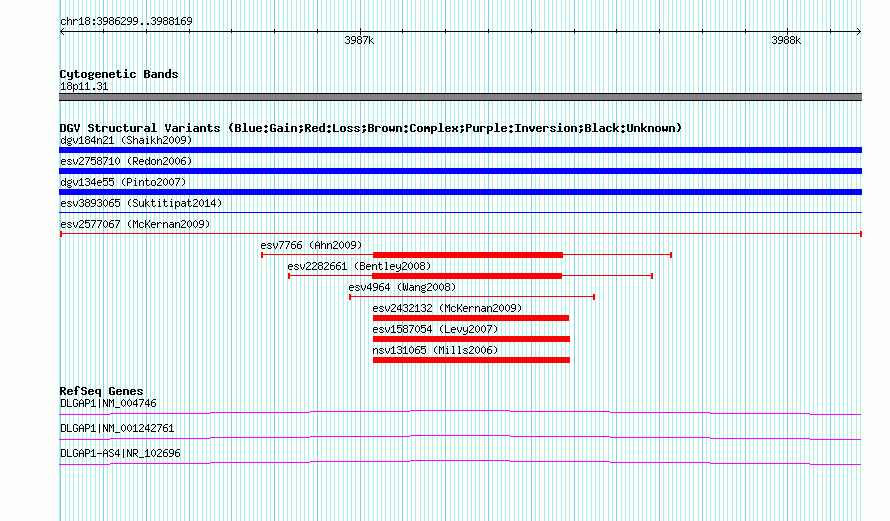Click the chr18:3986299..3988169 coordinate label
890x521 pixels.
[x=126, y=22]
